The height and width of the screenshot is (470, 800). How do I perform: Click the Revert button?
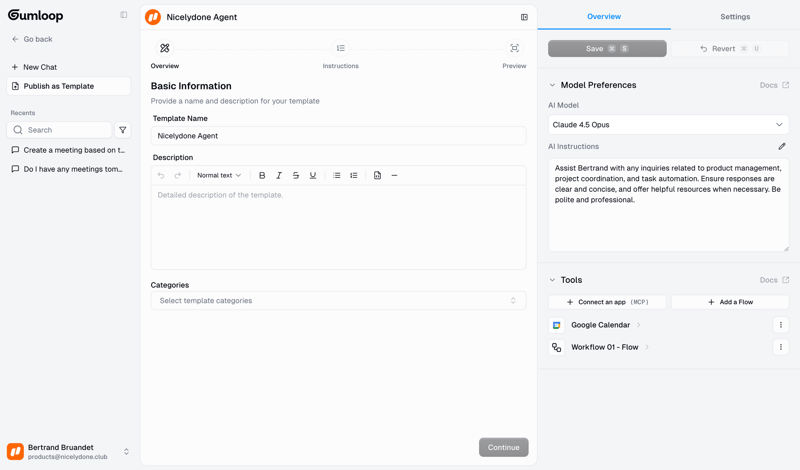(730, 48)
